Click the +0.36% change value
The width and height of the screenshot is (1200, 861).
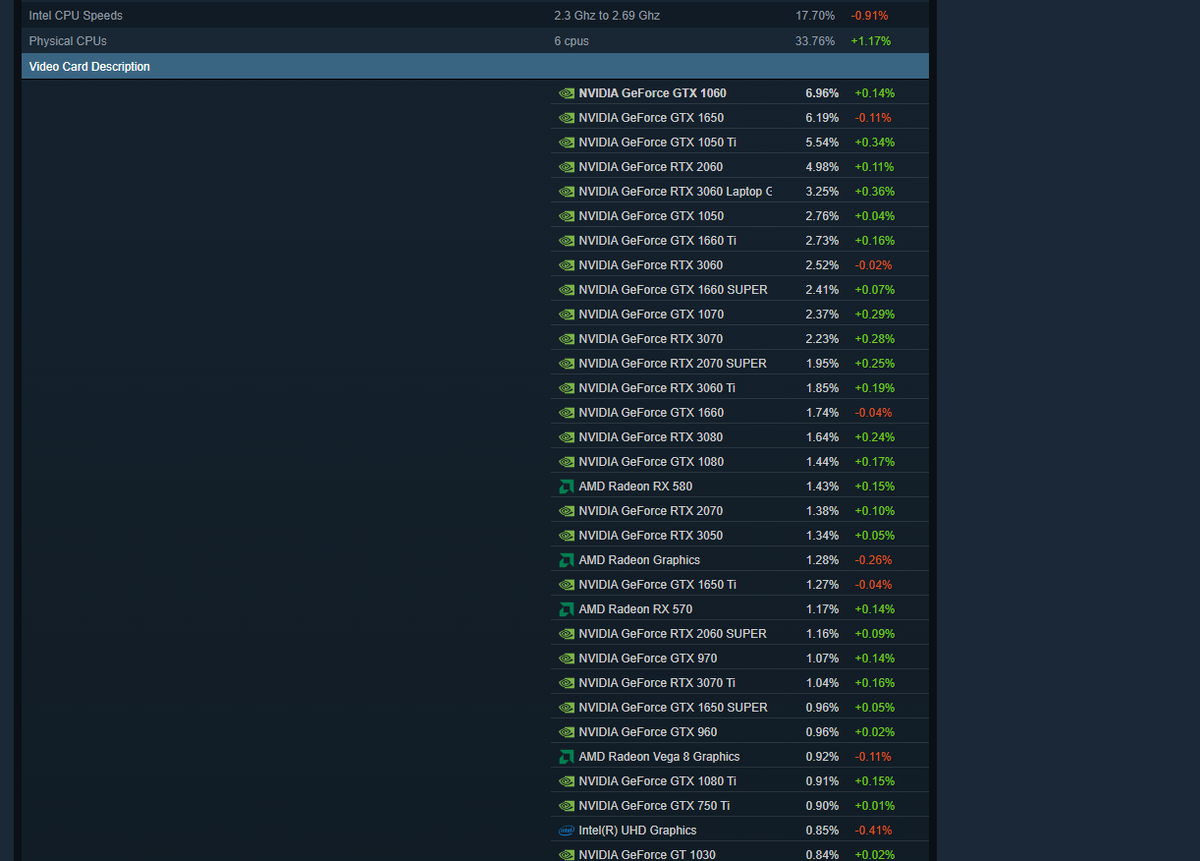pos(874,191)
